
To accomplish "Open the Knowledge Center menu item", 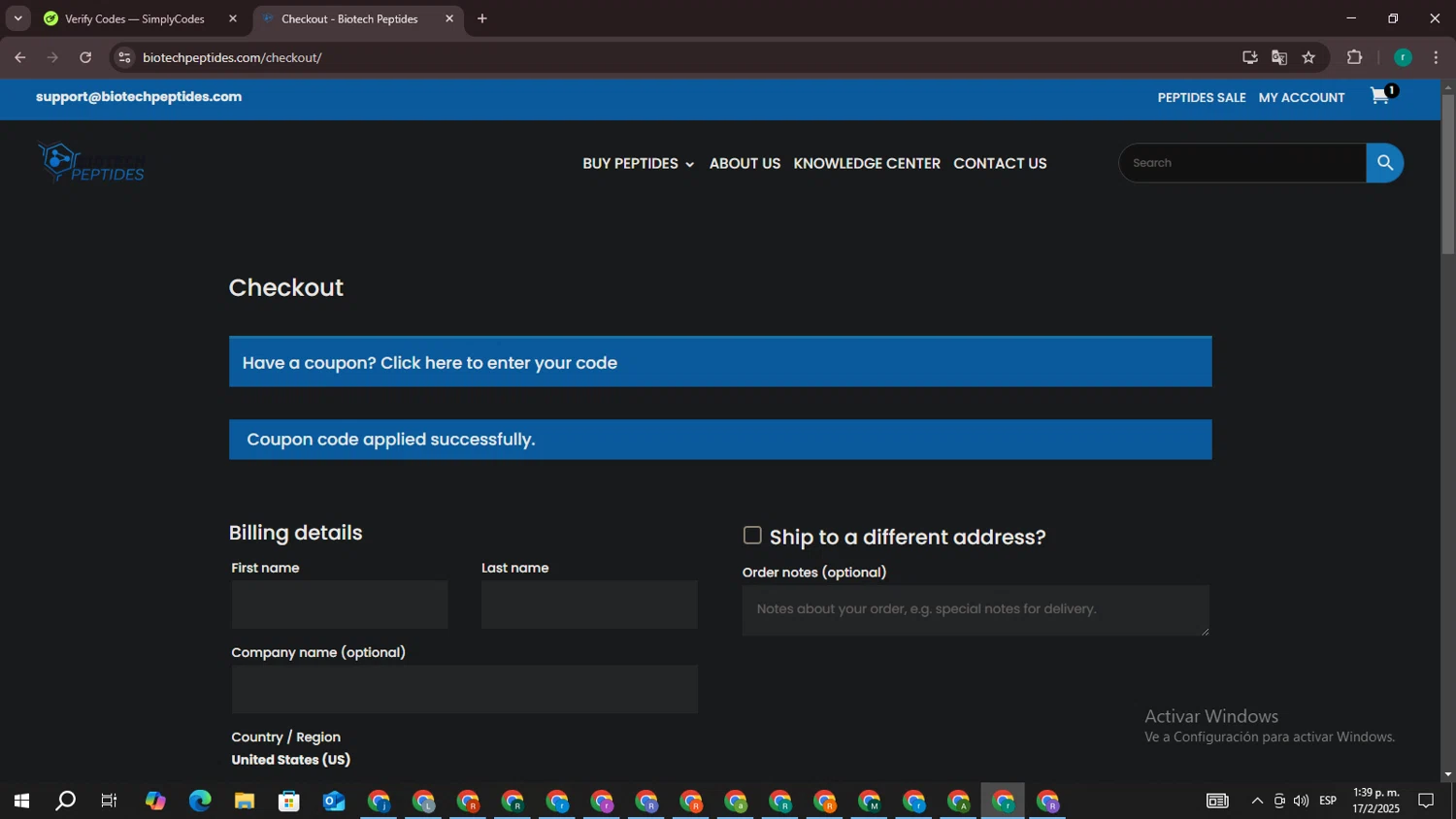I will 866,164.
